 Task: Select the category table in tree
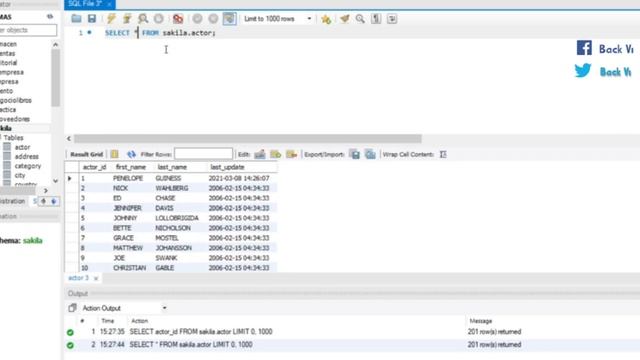coord(27,166)
